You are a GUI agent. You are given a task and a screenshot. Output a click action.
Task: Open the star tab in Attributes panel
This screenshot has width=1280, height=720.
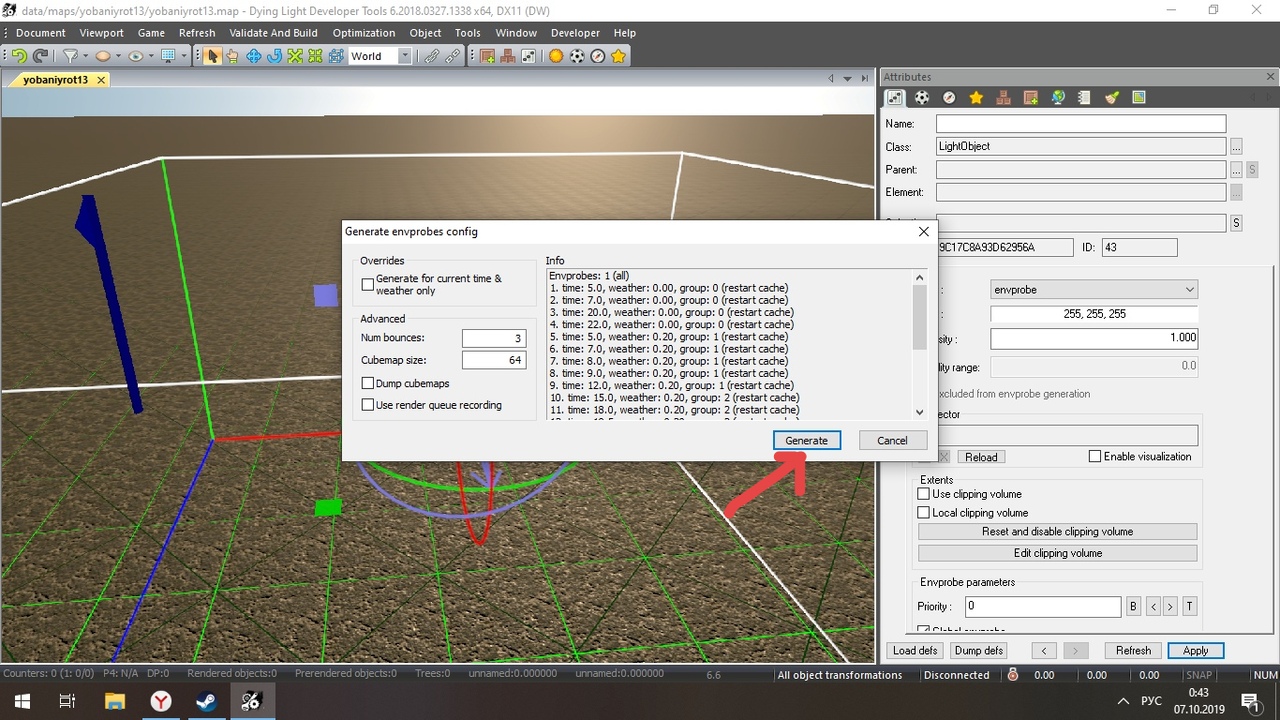tap(976, 97)
